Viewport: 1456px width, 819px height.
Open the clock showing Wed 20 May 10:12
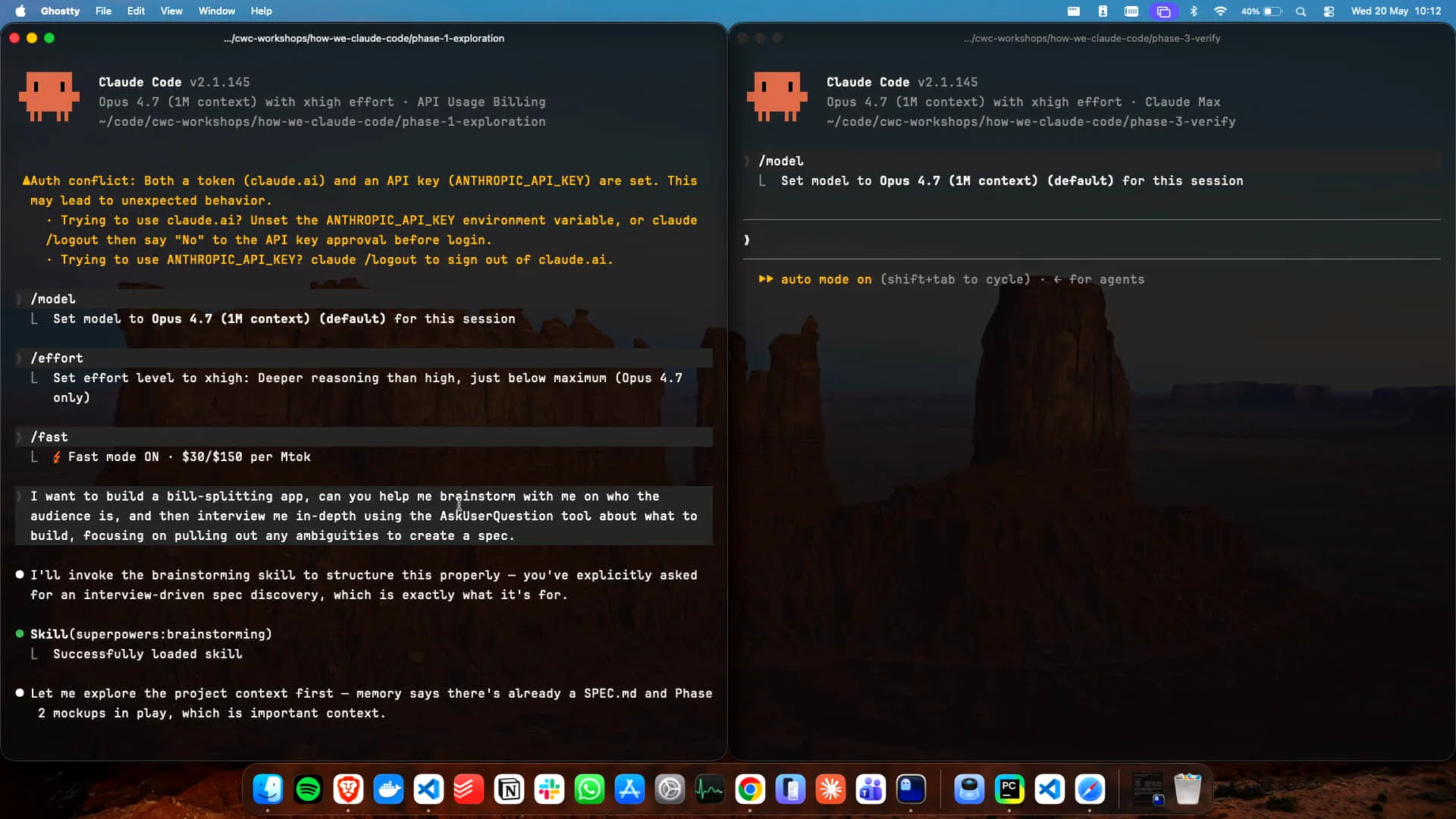tap(1396, 11)
